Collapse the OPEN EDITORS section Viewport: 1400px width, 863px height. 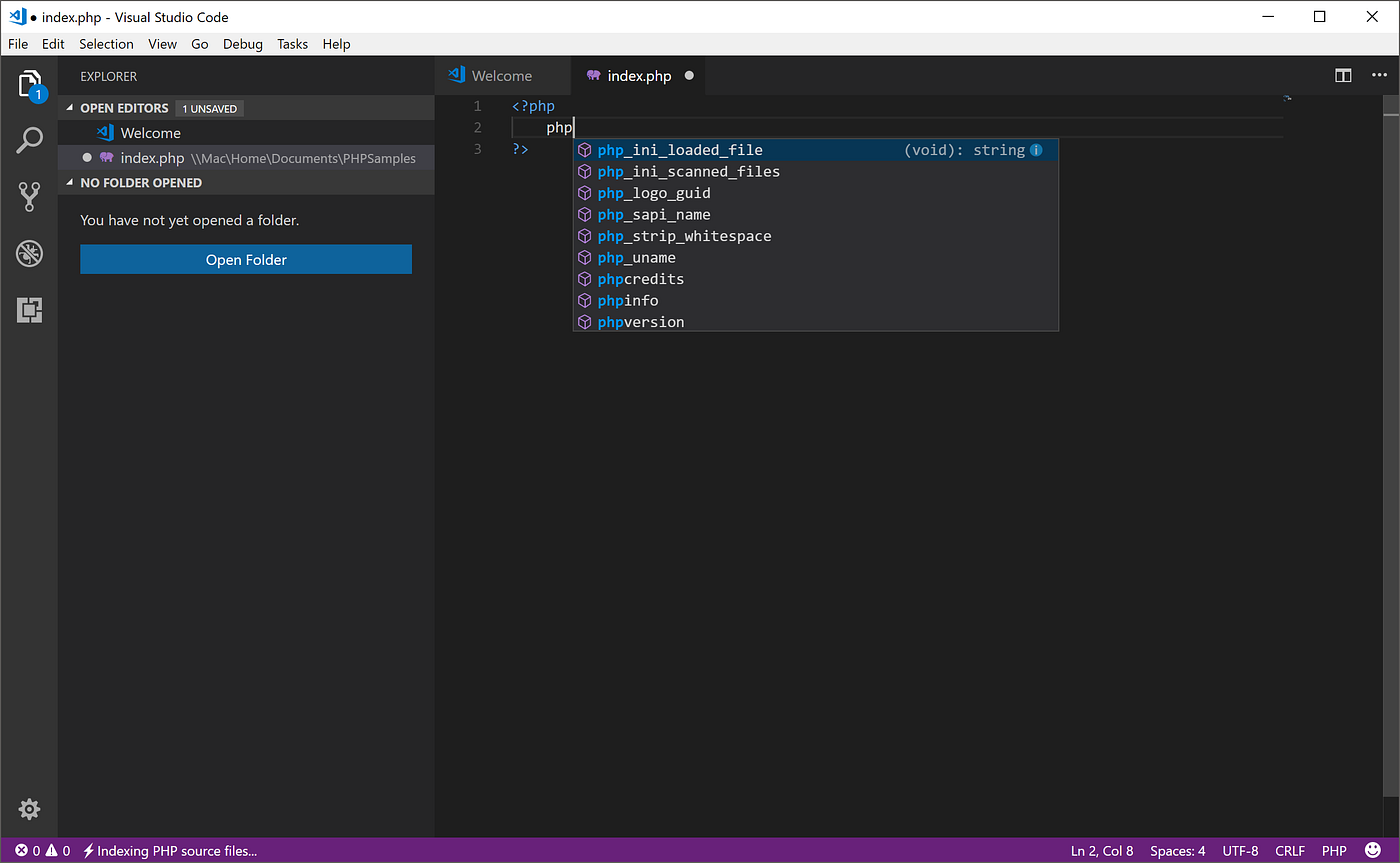pyautogui.click(x=68, y=108)
